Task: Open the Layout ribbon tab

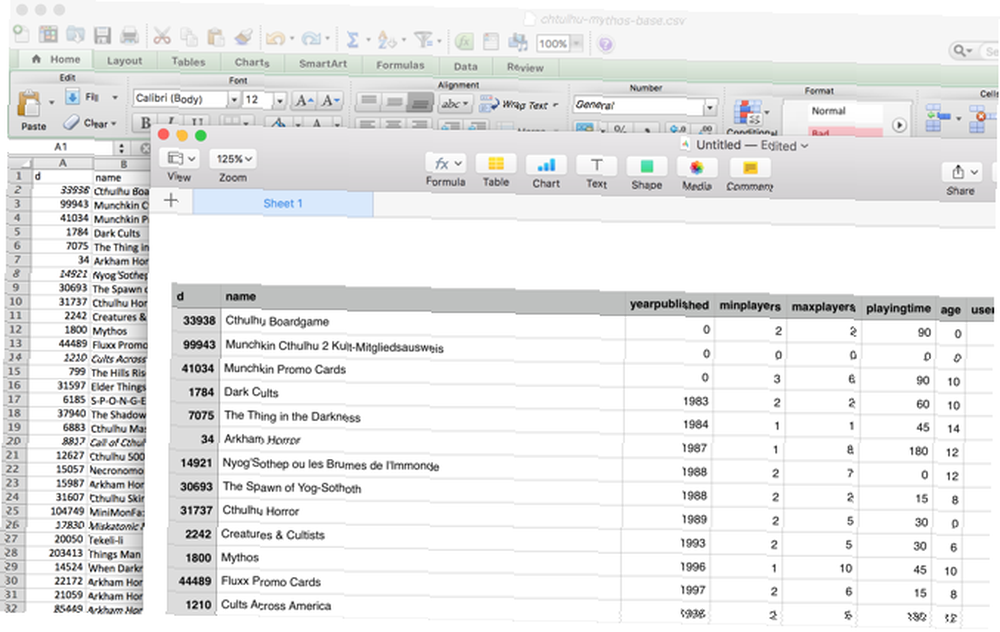Action: click(124, 61)
